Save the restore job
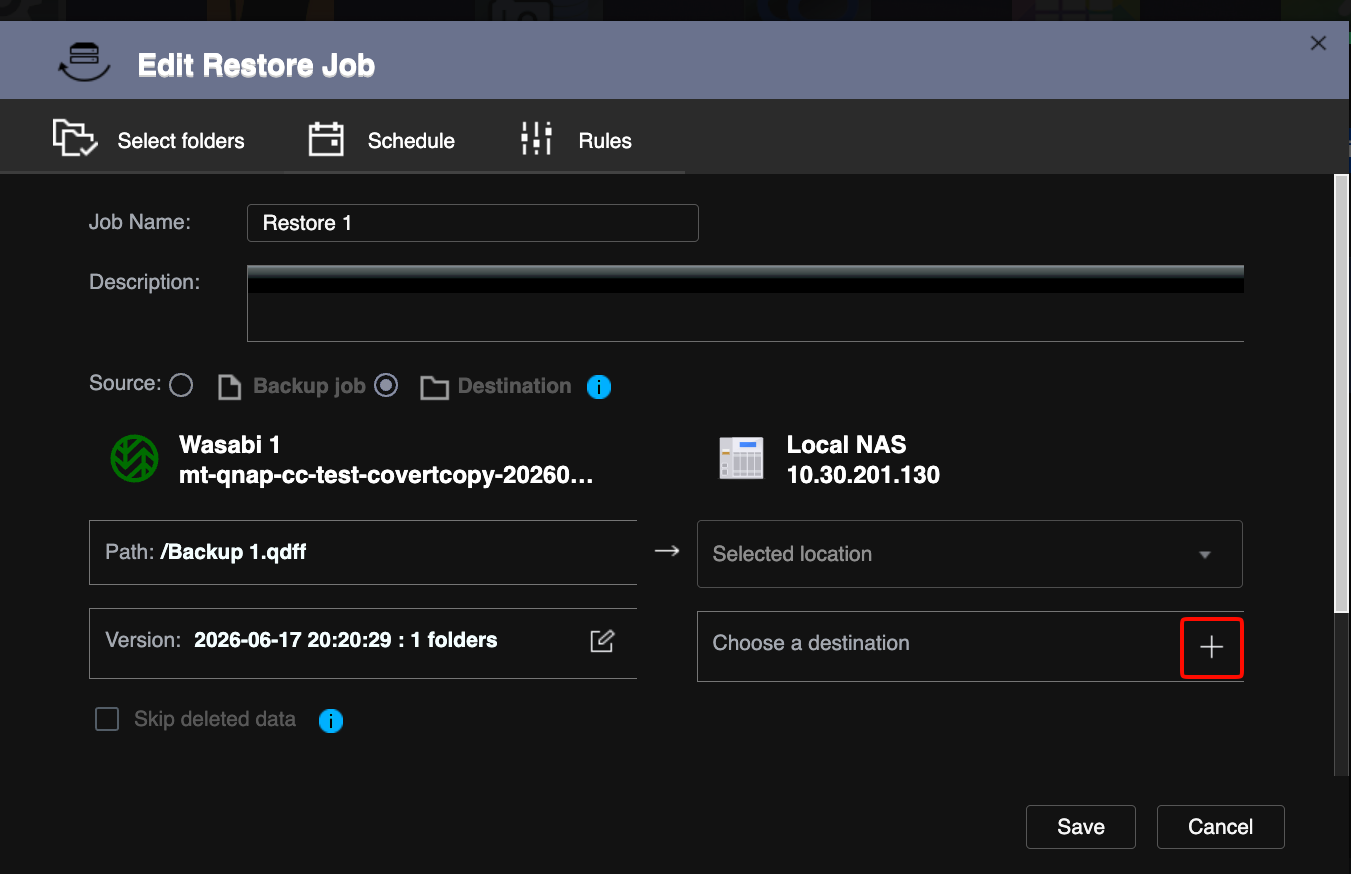1351x874 pixels. click(x=1081, y=827)
